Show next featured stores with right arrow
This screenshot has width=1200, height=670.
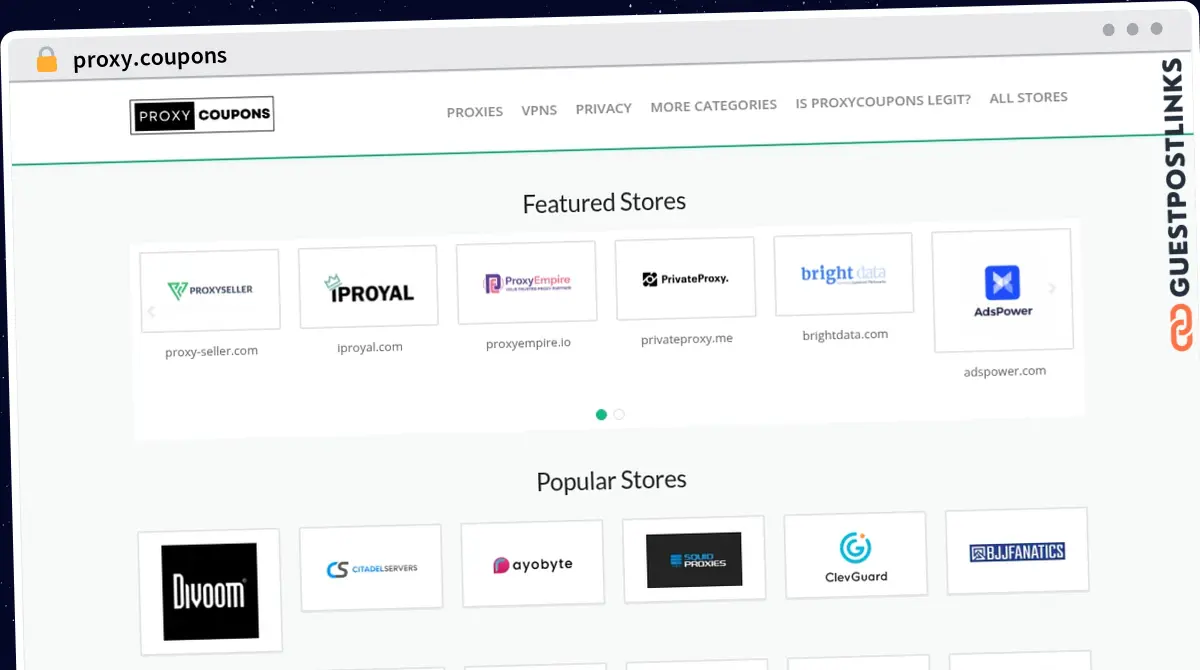point(1051,288)
